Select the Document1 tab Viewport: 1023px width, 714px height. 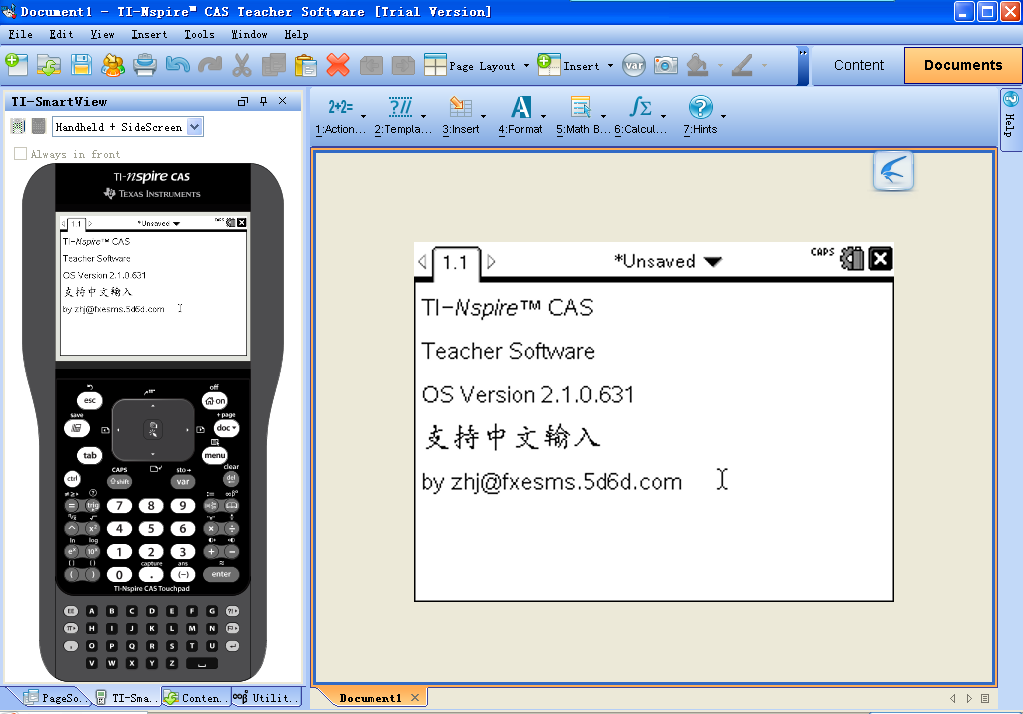coord(370,698)
